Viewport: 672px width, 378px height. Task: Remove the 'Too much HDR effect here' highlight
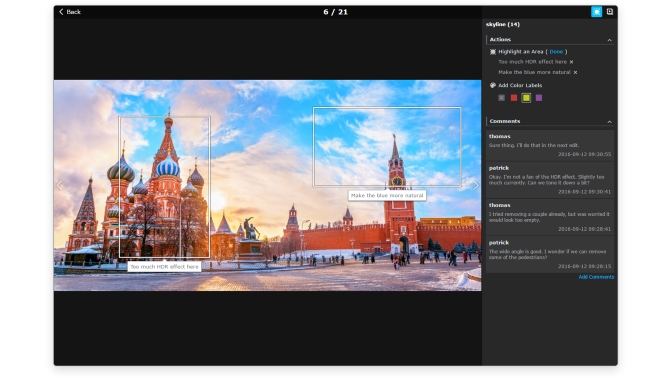pyautogui.click(x=571, y=62)
